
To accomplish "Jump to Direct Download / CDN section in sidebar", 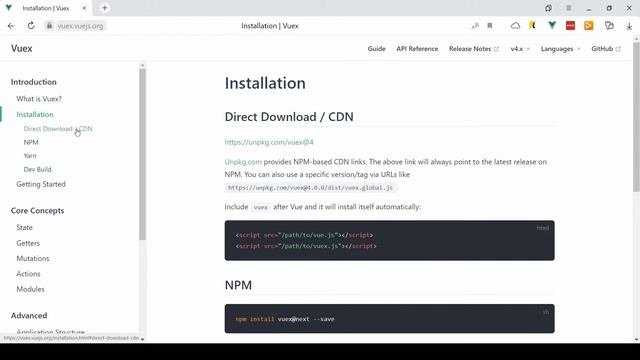I will (x=58, y=129).
